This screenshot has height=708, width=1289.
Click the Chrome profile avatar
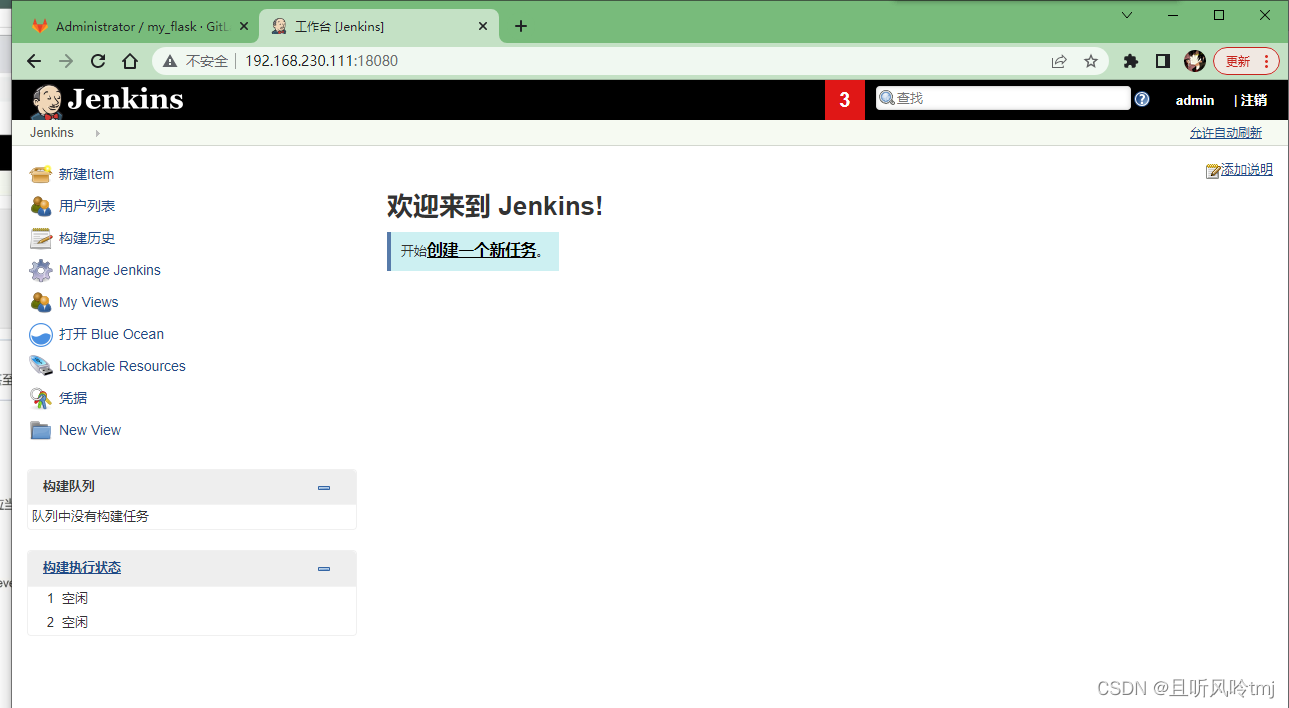1195,61
